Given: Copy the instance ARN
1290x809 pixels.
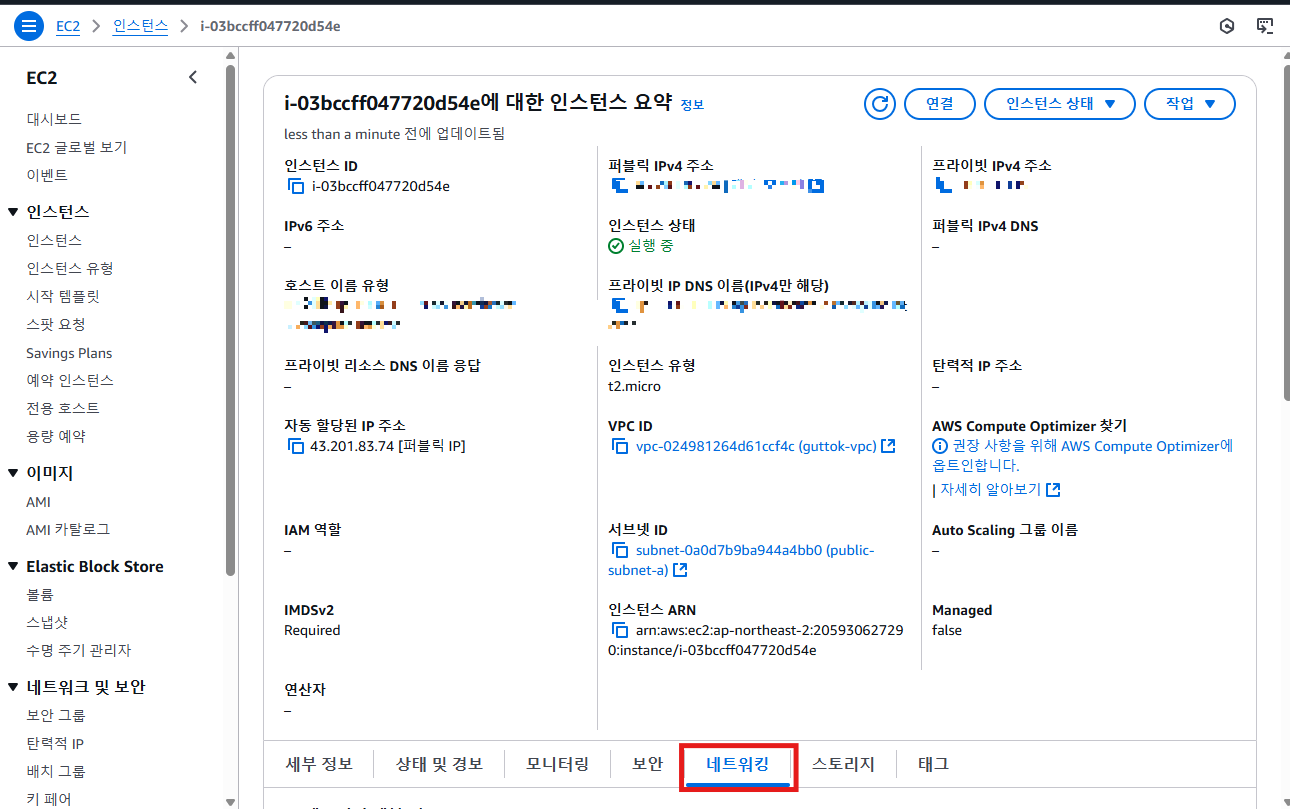Looking at the screenshot, I should [619, 630].
